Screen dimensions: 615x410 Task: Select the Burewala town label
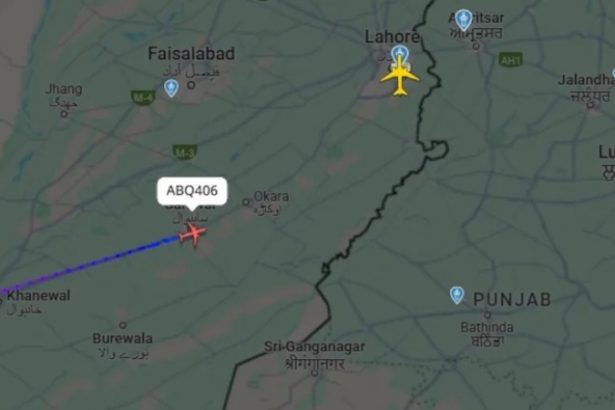pos(122,338)
